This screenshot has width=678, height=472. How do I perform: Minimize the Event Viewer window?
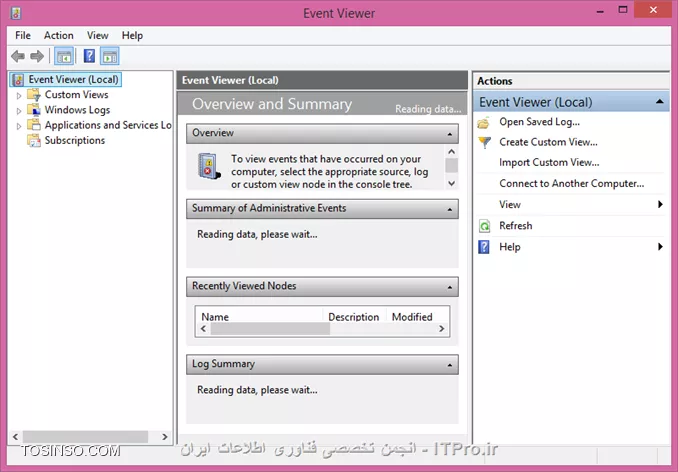(600, 11)
